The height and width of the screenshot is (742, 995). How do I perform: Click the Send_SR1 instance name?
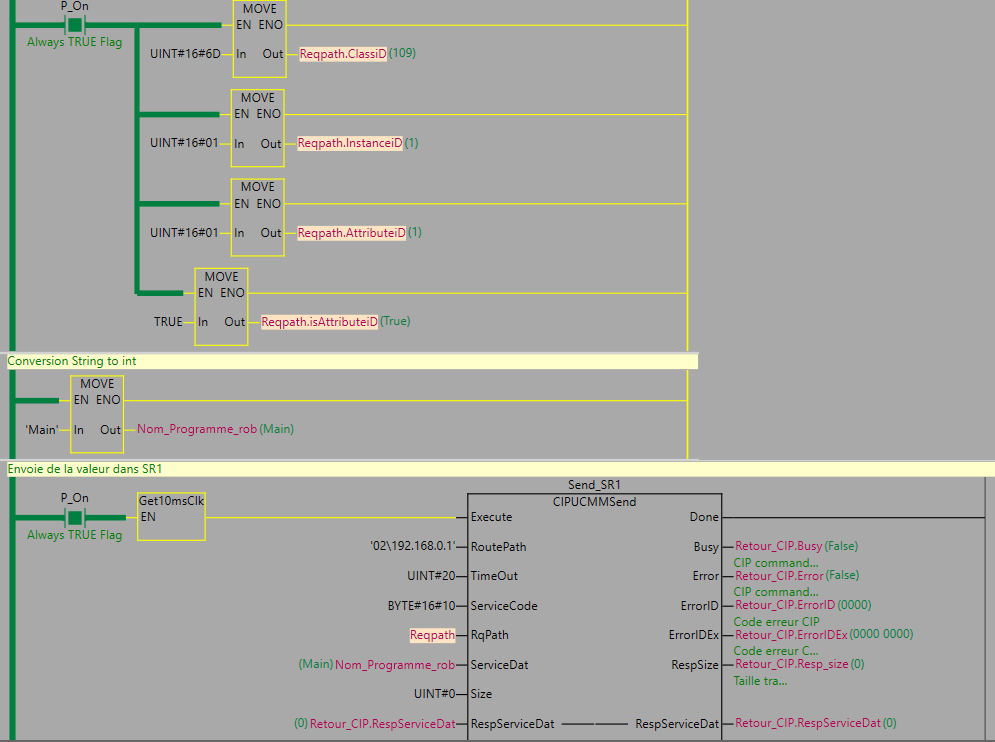coord(594,485)
